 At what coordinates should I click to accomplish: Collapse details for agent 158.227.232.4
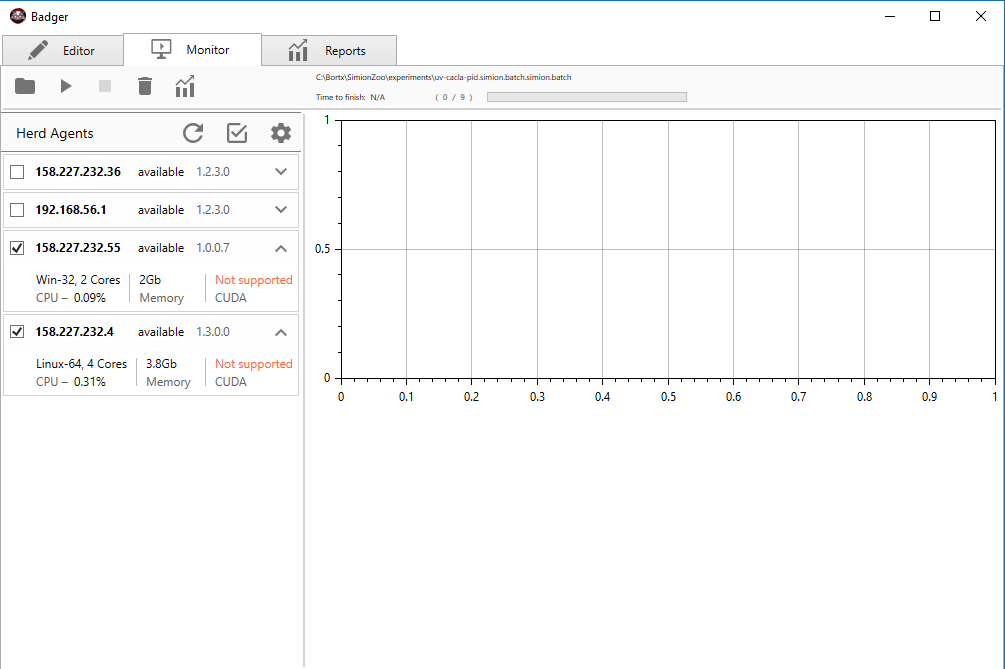pyautogui.click(x=281, y=332)
